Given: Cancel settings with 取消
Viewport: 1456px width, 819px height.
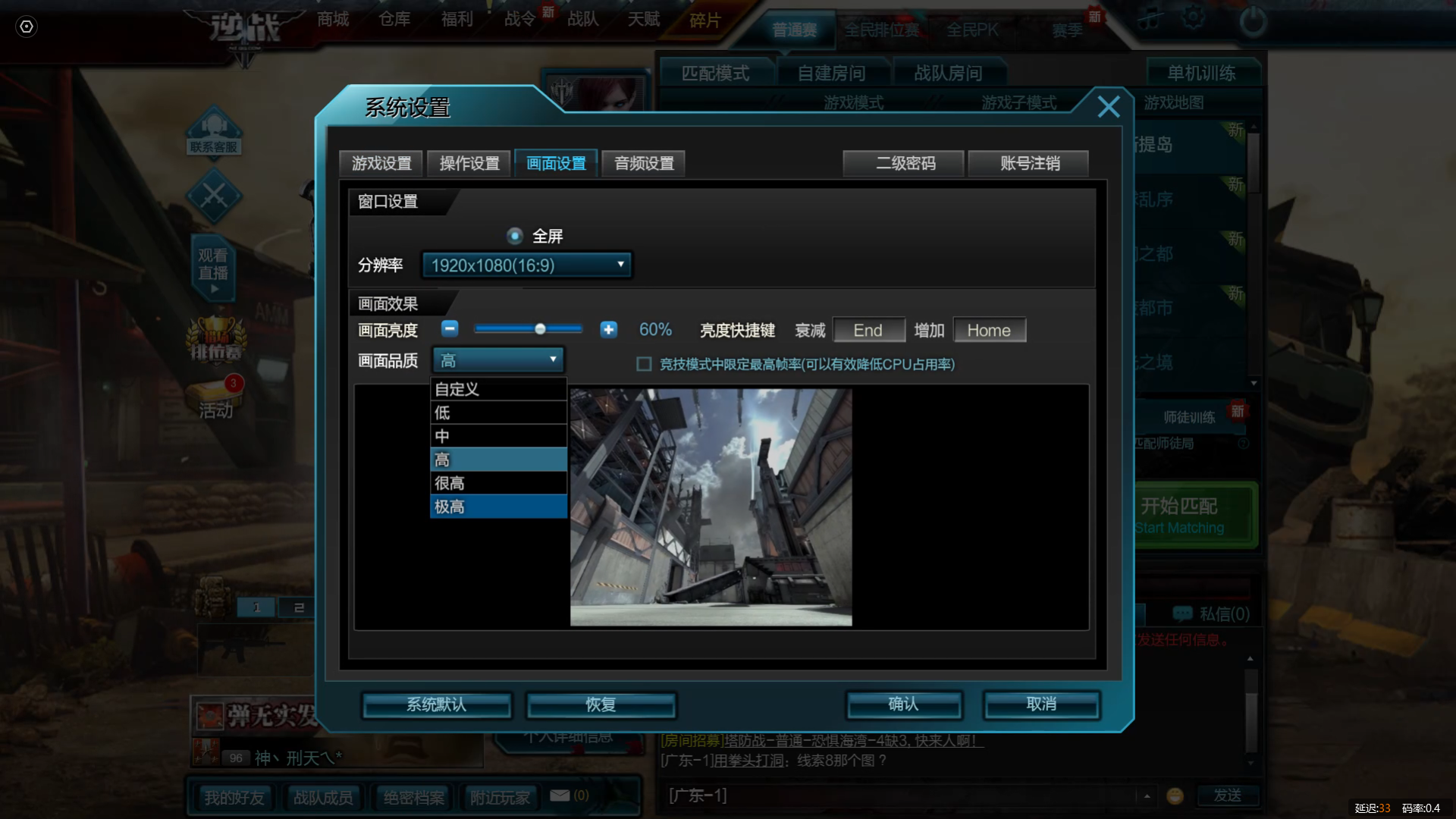Looking at the screenshot, I should 1041,704.
